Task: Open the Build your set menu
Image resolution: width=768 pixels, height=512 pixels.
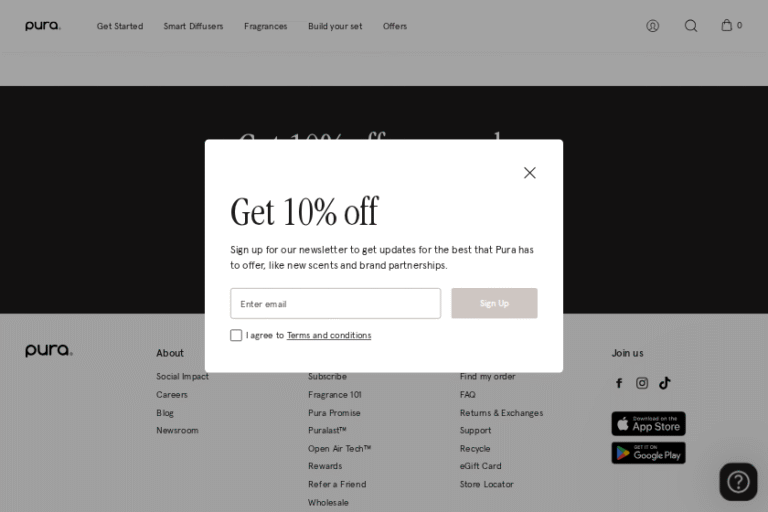Action: click(335, 26)
